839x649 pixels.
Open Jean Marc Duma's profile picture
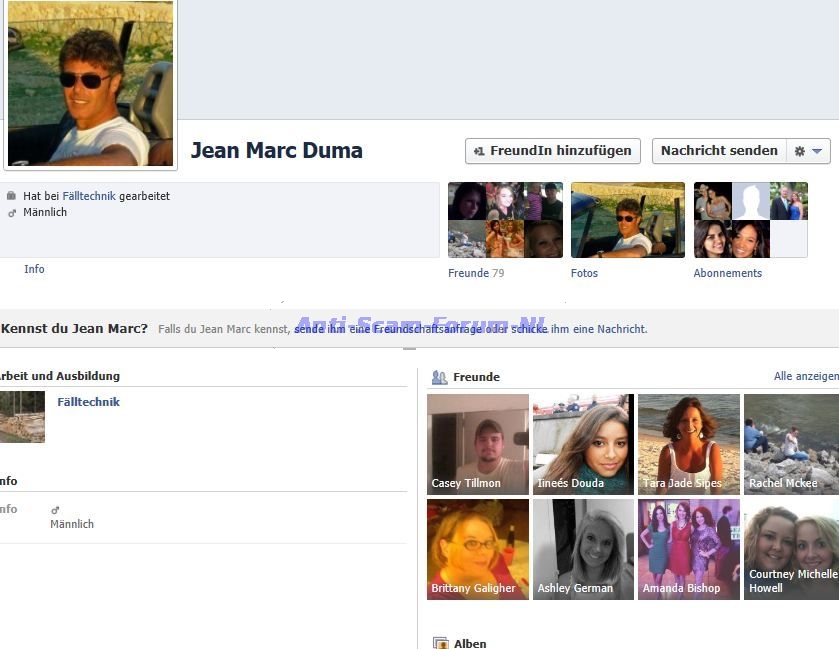click(x=91, y=84)
